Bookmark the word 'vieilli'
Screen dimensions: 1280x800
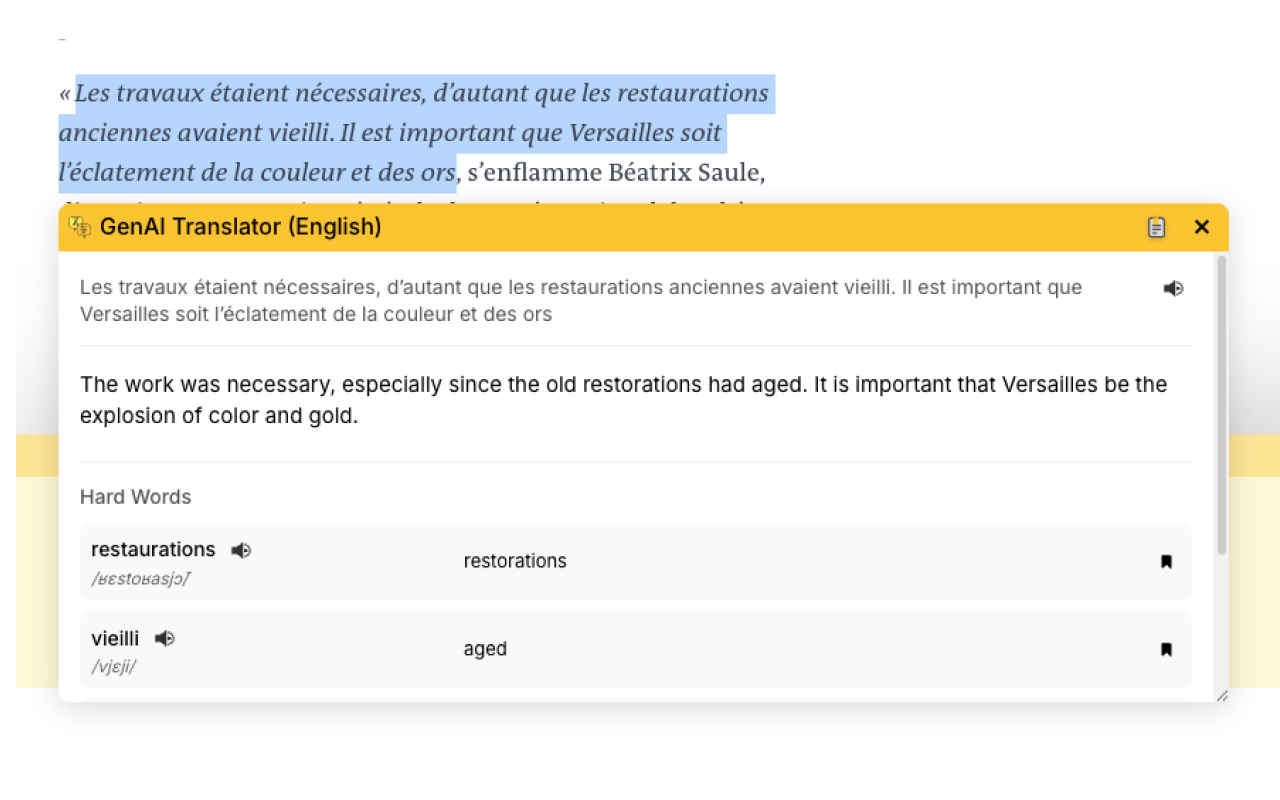1166,649
